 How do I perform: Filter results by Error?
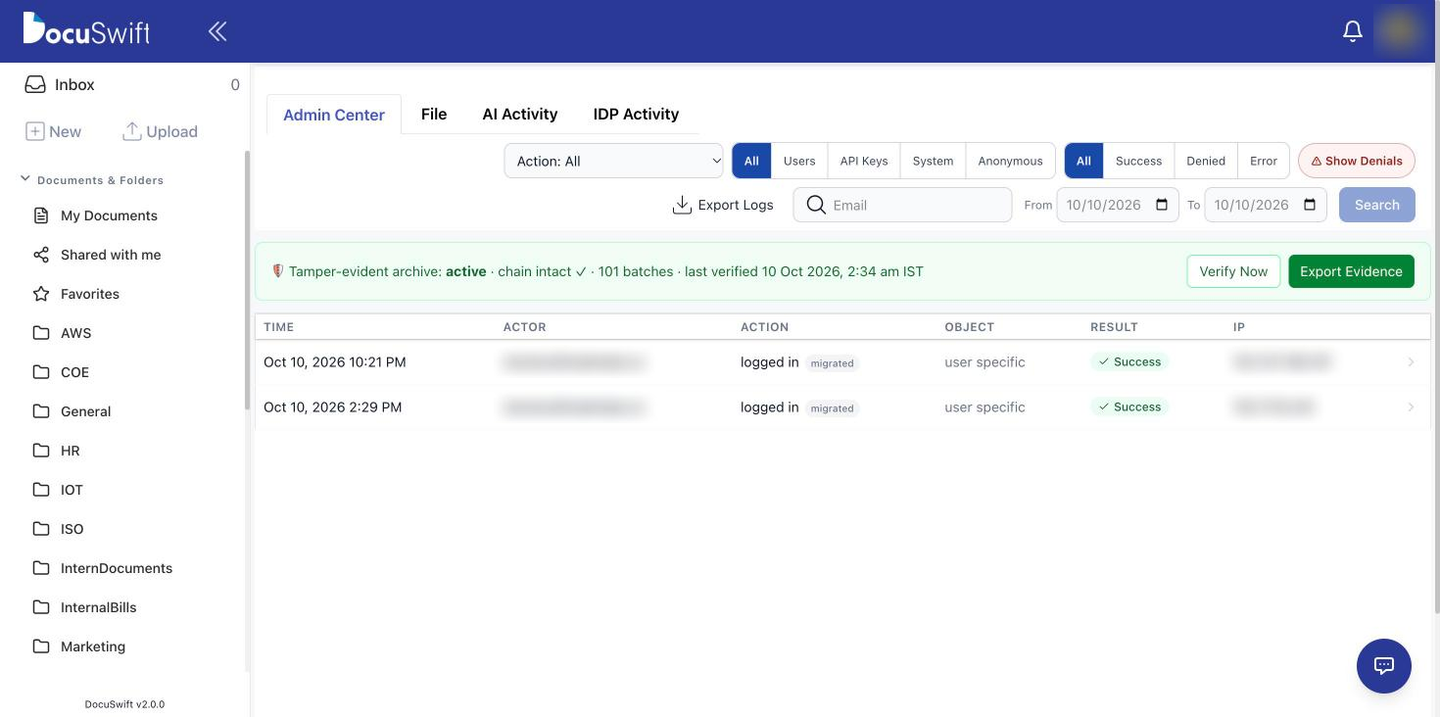[x=1264, y=161]
